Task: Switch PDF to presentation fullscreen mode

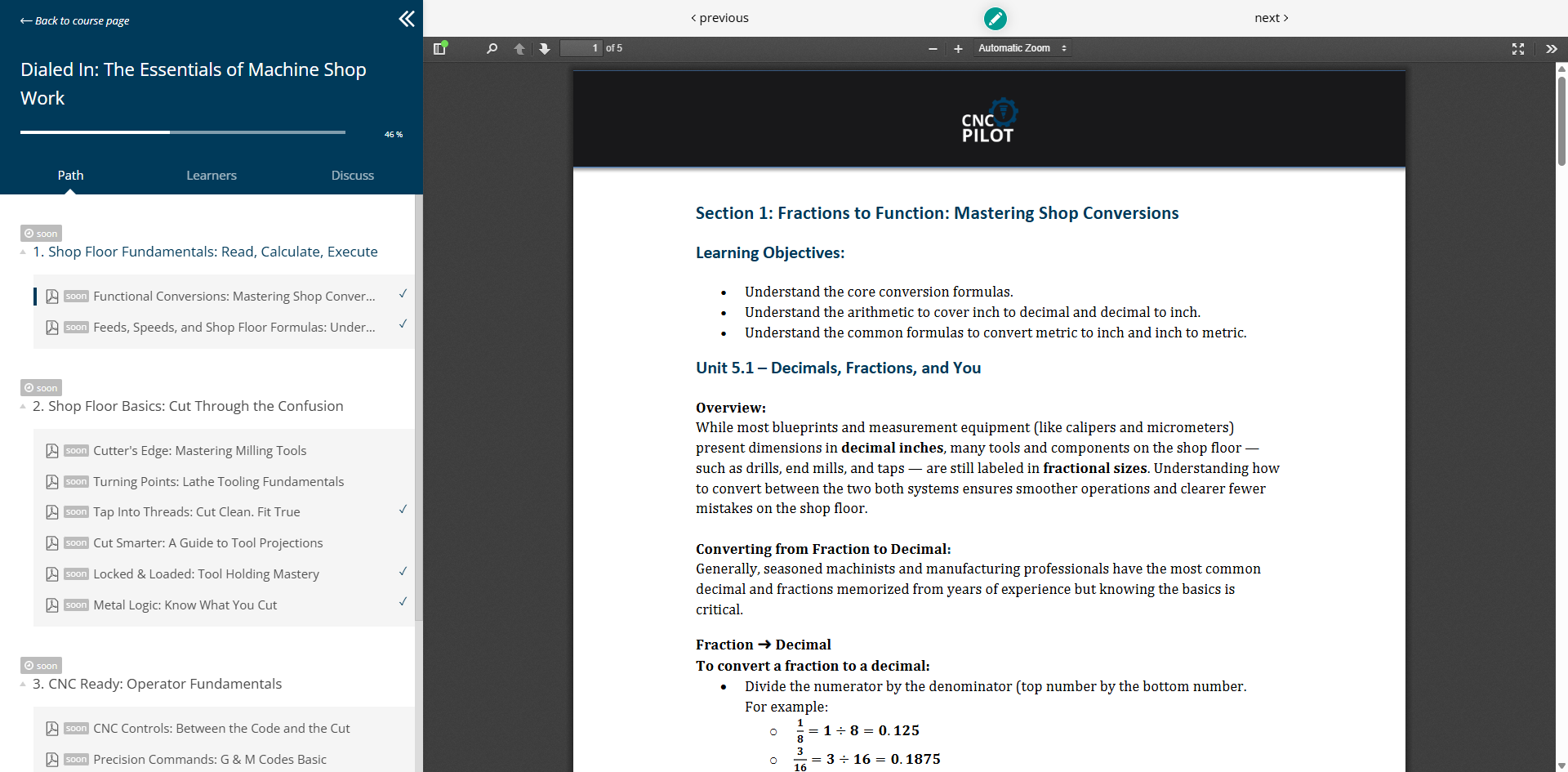Action: pyautogui.click(x=1517, y=49)
